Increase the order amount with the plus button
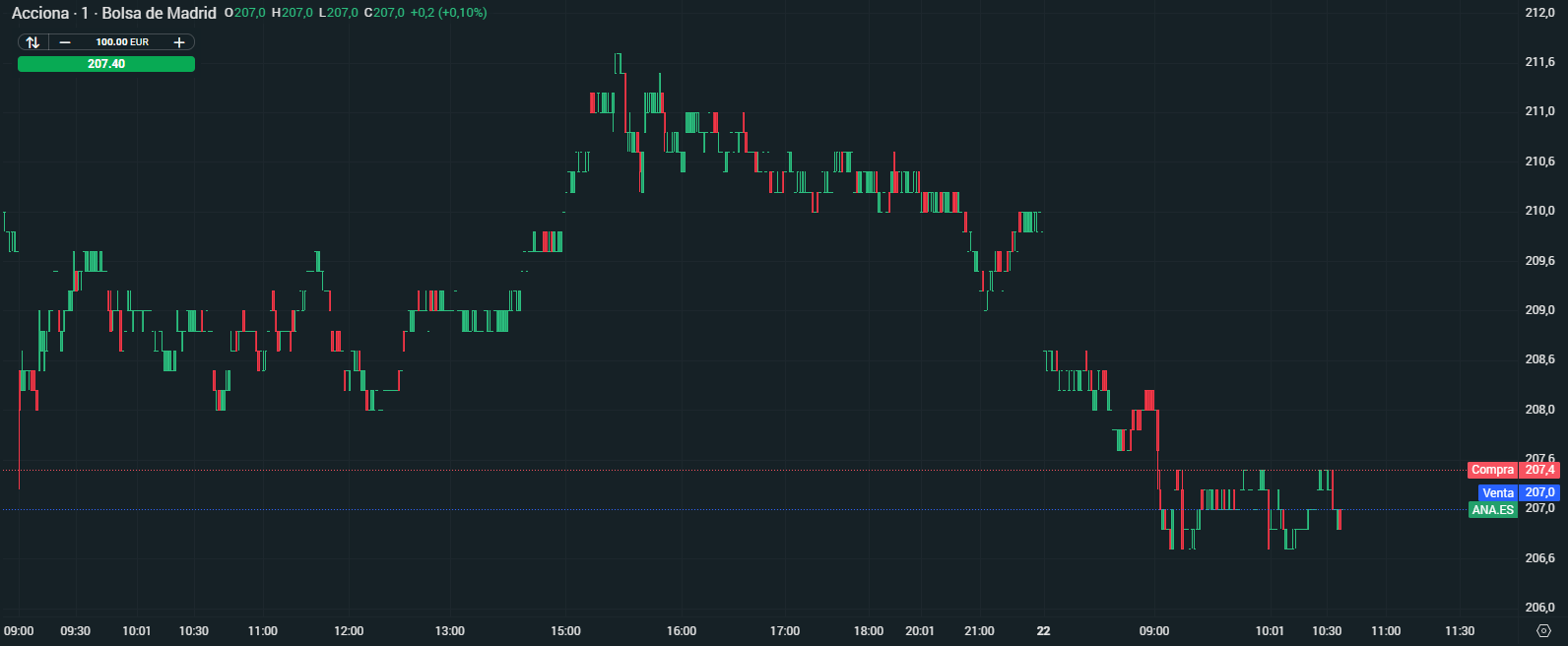The width and height of the screenshot is (1568, 646). point(179,42)
